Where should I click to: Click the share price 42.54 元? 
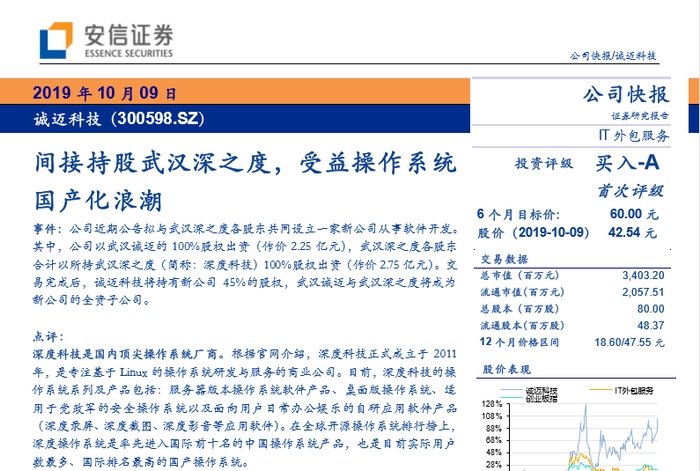(x=632, y=233)
